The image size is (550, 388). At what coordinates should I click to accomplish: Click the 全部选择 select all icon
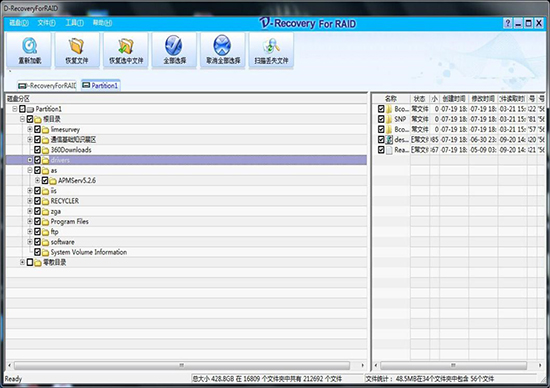(174, 46)
